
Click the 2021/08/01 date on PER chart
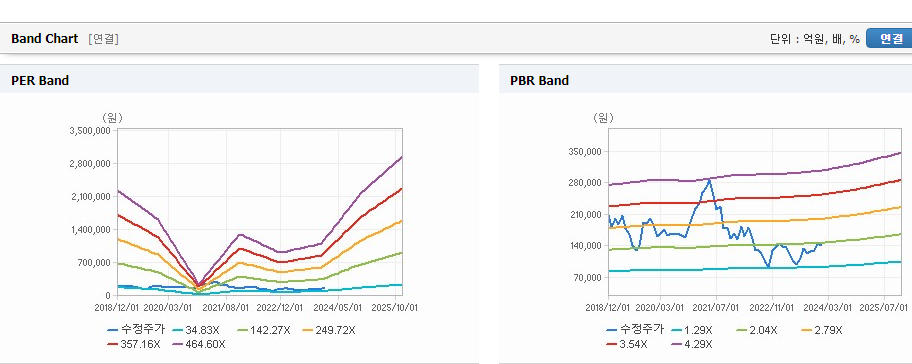click(x=225, y=307)
